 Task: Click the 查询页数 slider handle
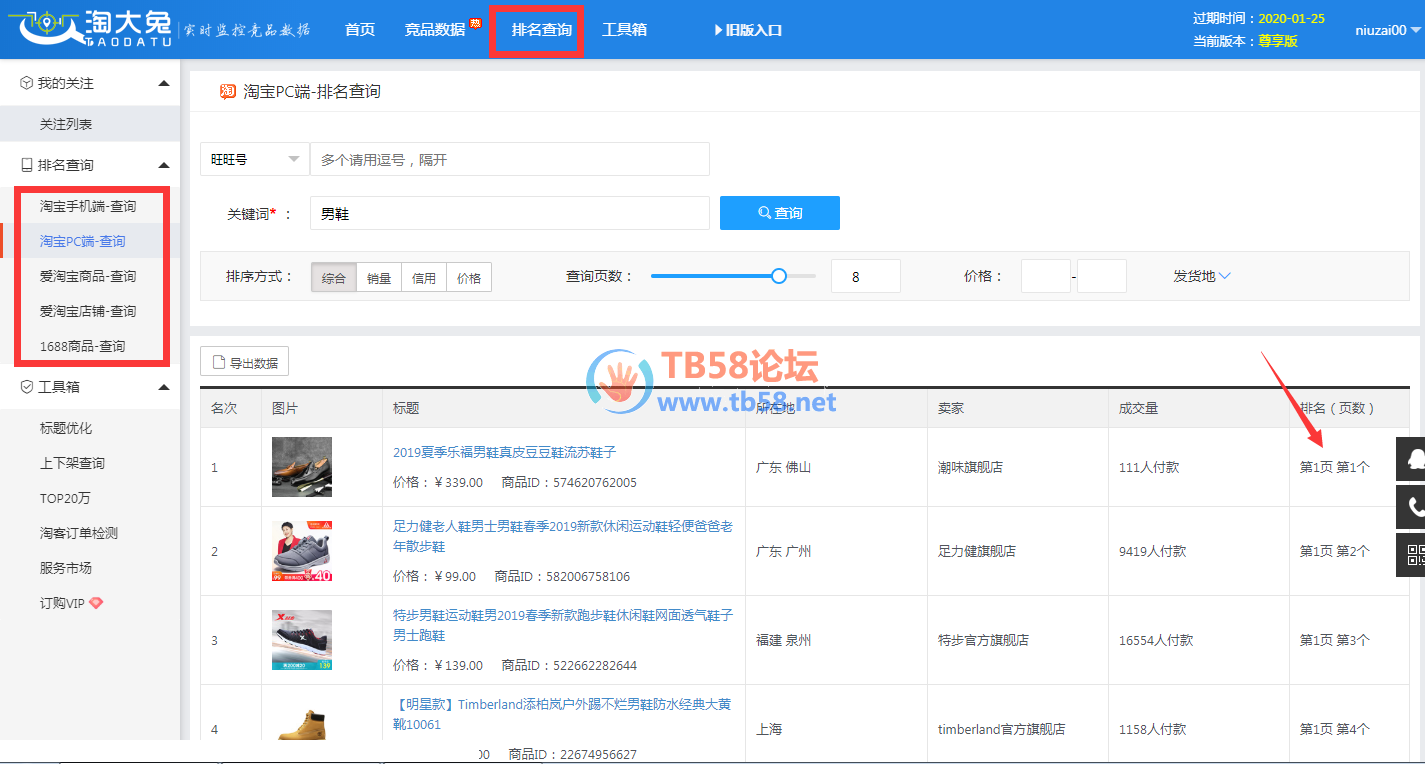coord(779,276)
